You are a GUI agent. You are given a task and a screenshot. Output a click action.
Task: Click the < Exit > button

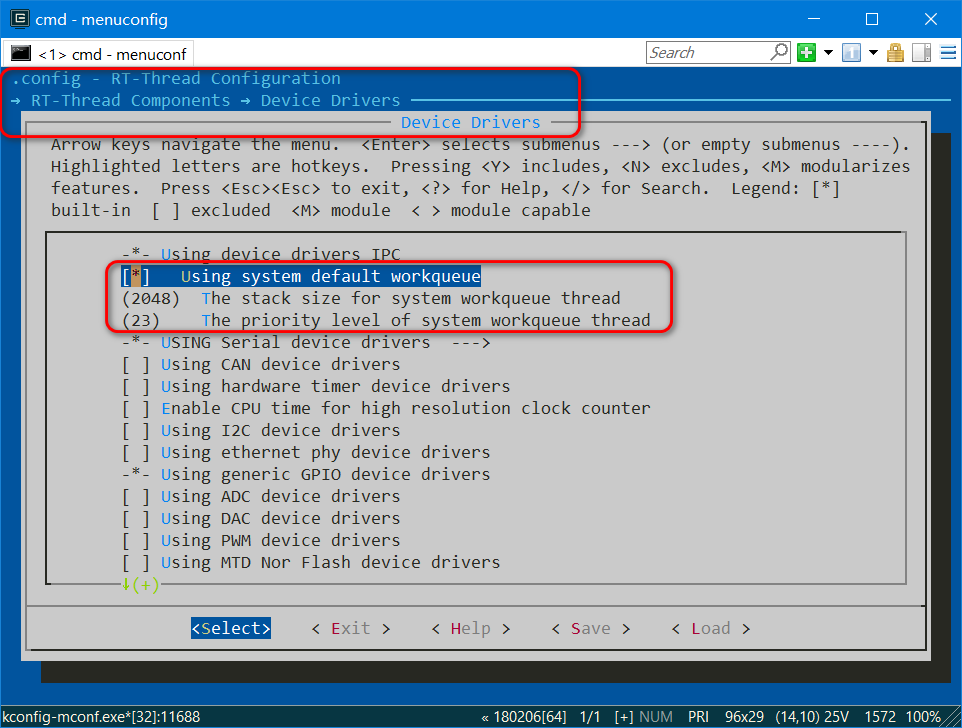pos(351,629)
